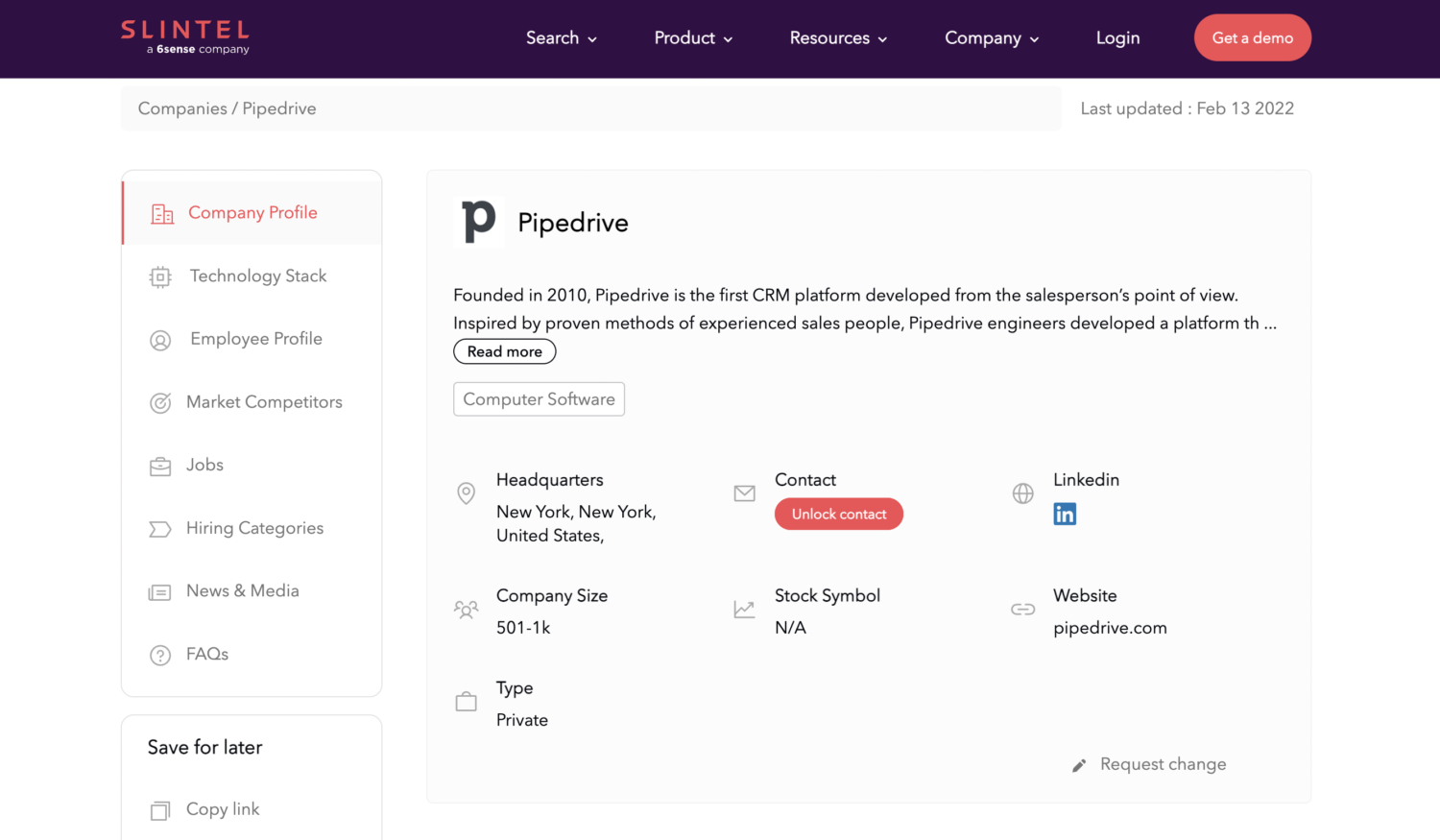Click the Request change link
This screenshot has height=840, width=1440.
pos(1163,764)
